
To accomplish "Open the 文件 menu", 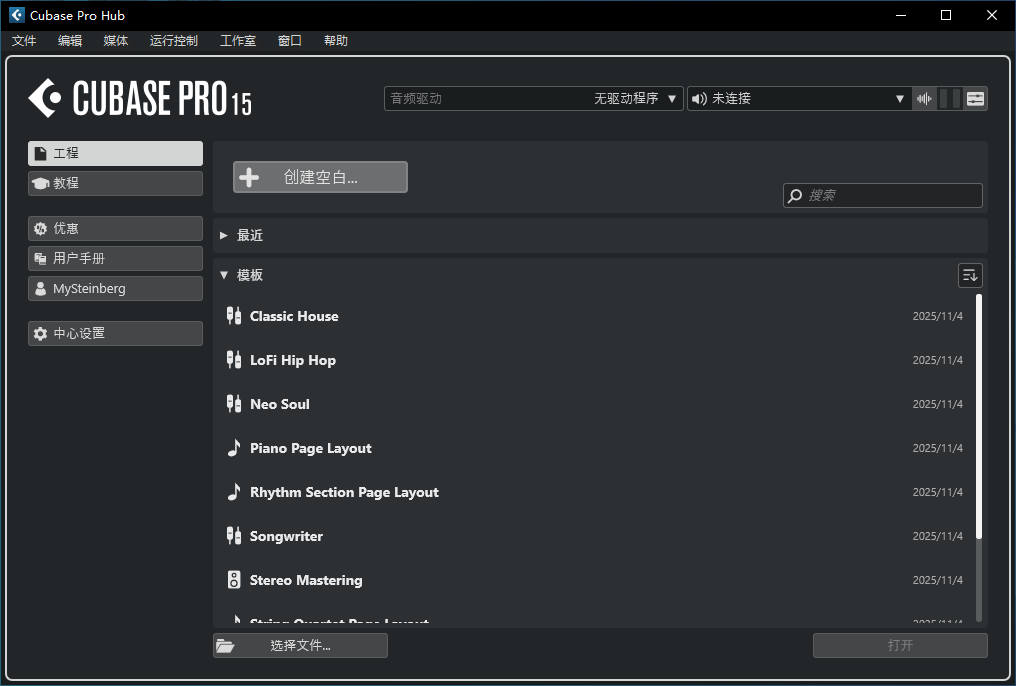I will [x=24, y=41].
